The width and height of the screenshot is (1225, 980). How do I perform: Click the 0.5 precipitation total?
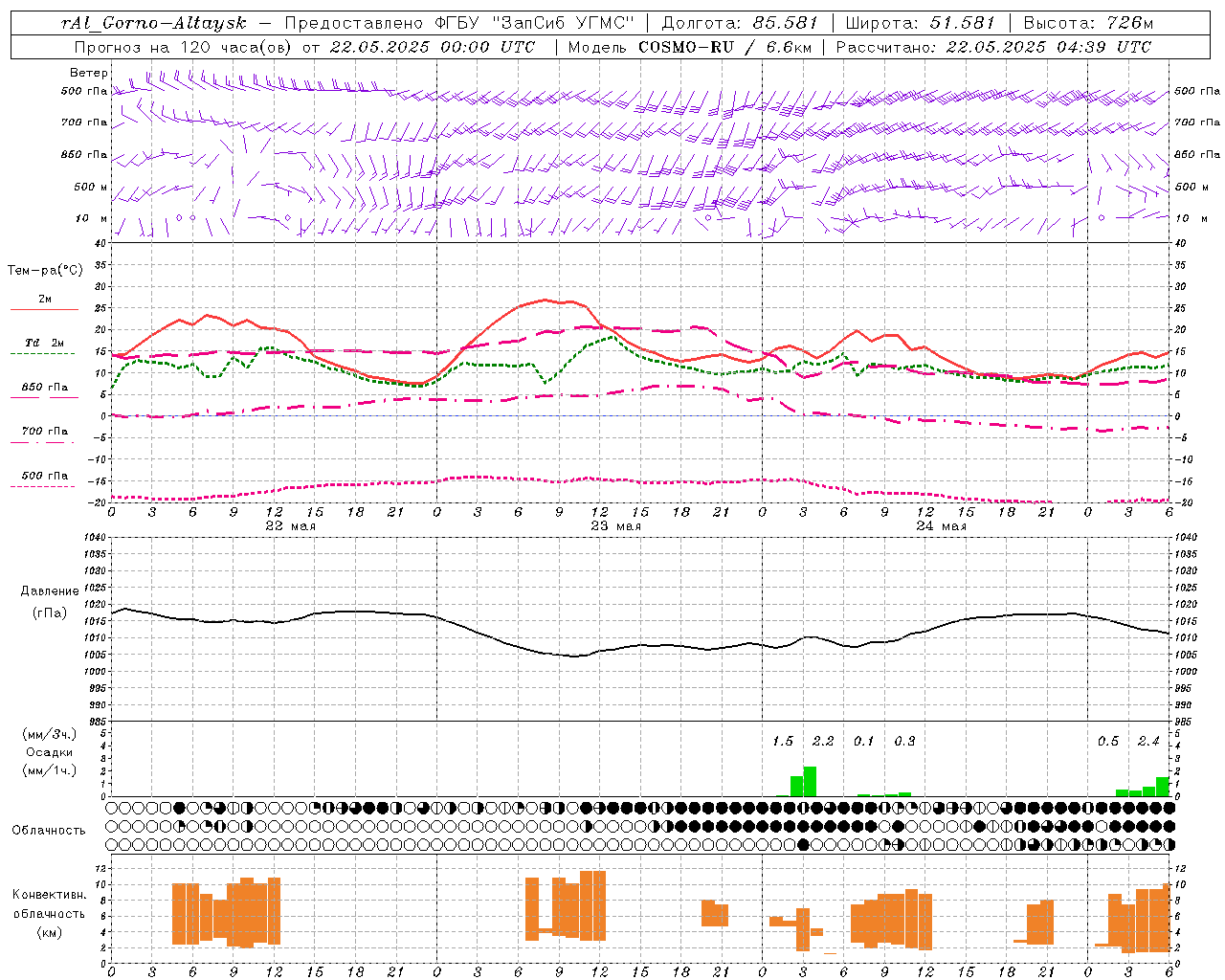[1108, 742]
